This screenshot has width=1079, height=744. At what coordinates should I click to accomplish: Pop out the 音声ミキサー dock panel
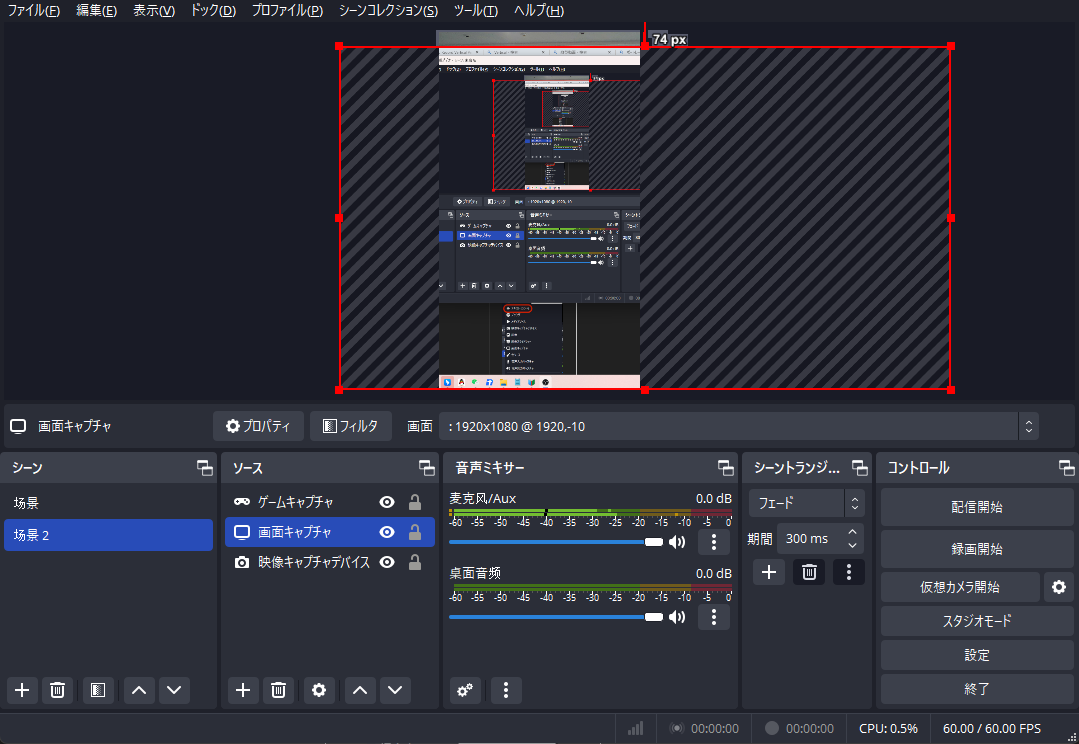(726, 468)
